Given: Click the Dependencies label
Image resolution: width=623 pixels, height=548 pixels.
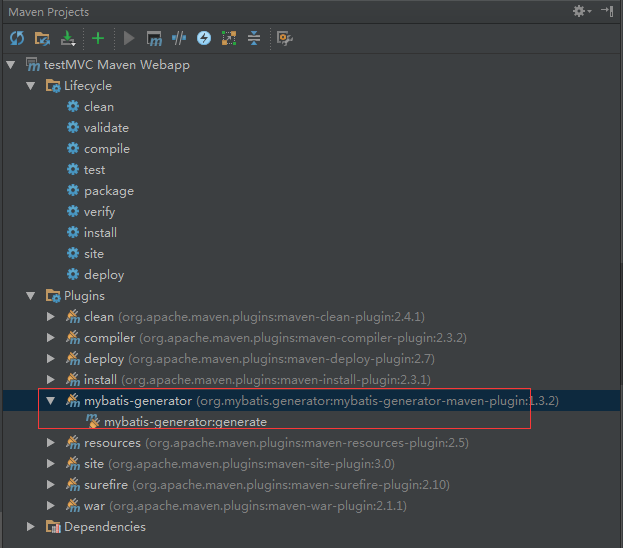Looking at the screenshot, I should (105, 527).
